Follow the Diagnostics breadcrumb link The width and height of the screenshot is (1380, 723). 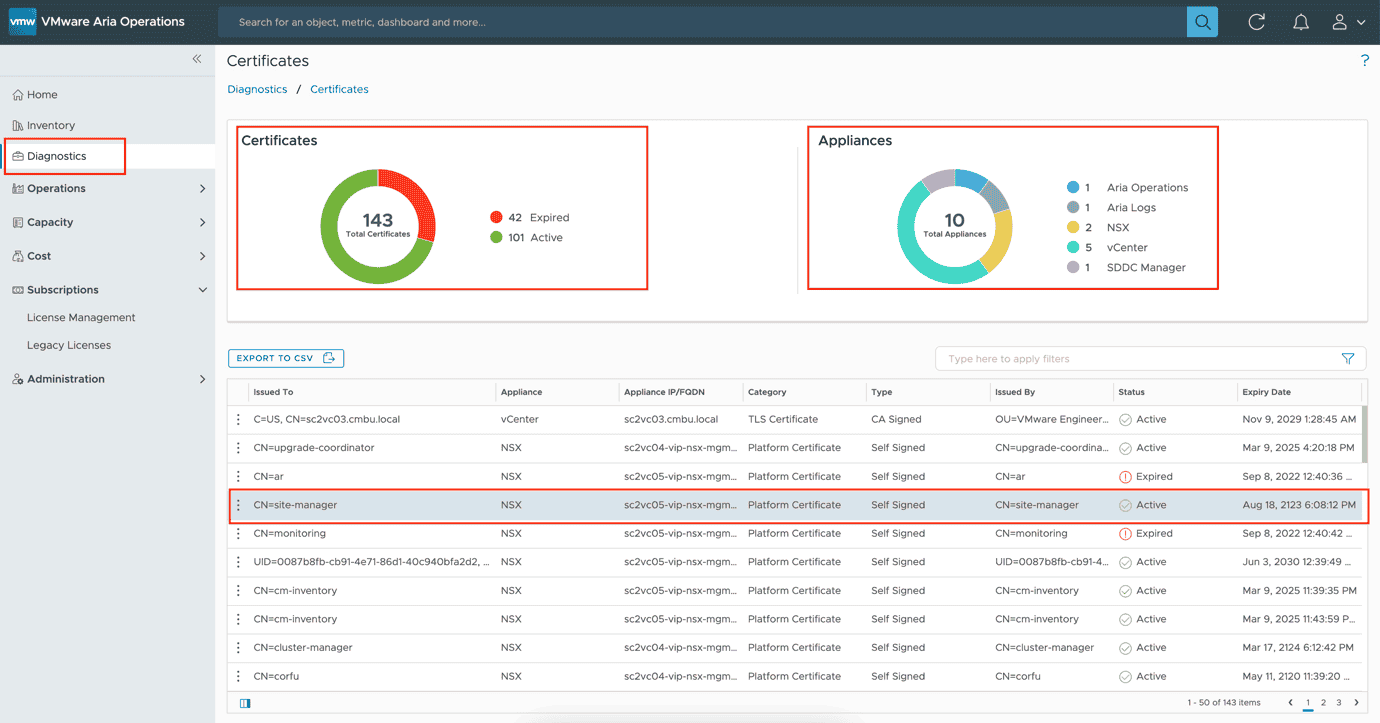coord(257,89)
